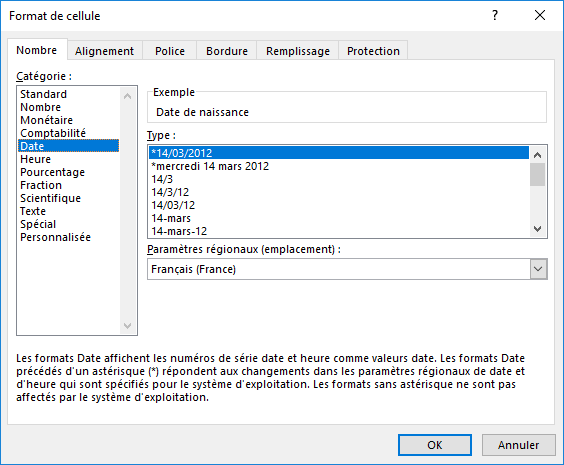
Task: Click the help question mark icon
Action: click(495, 15)
